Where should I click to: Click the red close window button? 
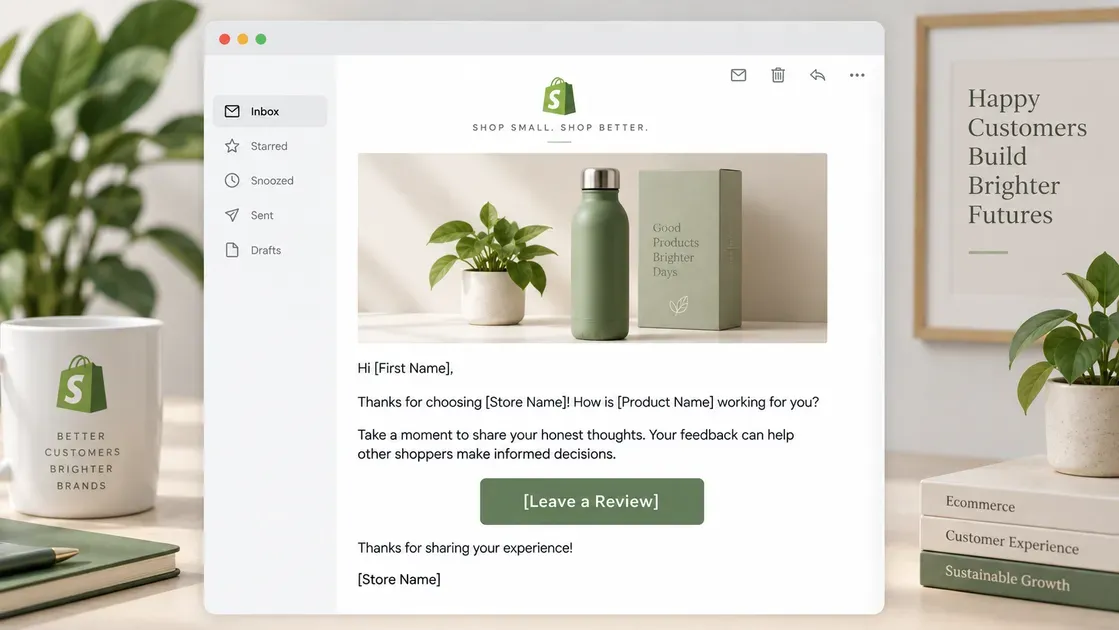pos(225,39)
